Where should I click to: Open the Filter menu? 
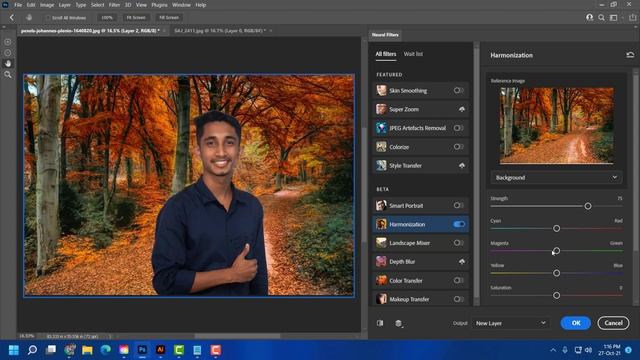coord(114,5)
